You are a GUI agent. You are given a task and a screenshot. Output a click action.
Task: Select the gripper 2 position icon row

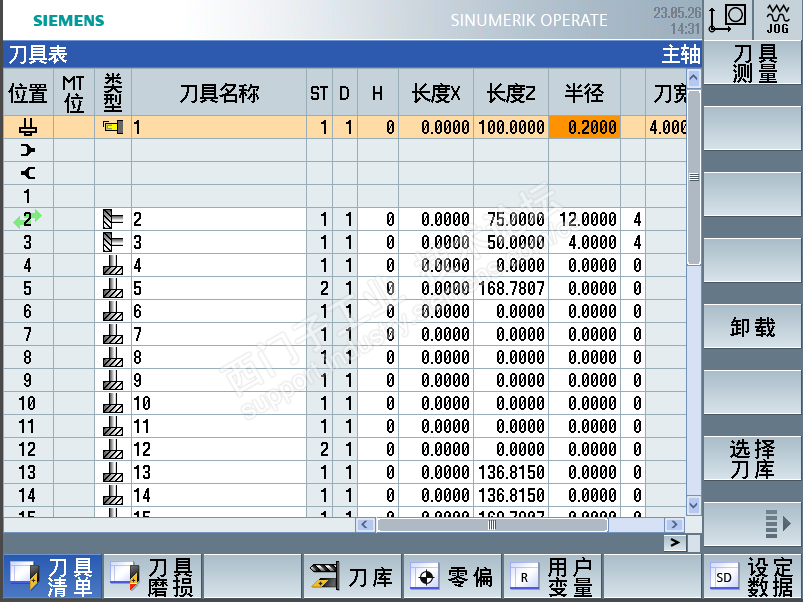coord(28,173)
